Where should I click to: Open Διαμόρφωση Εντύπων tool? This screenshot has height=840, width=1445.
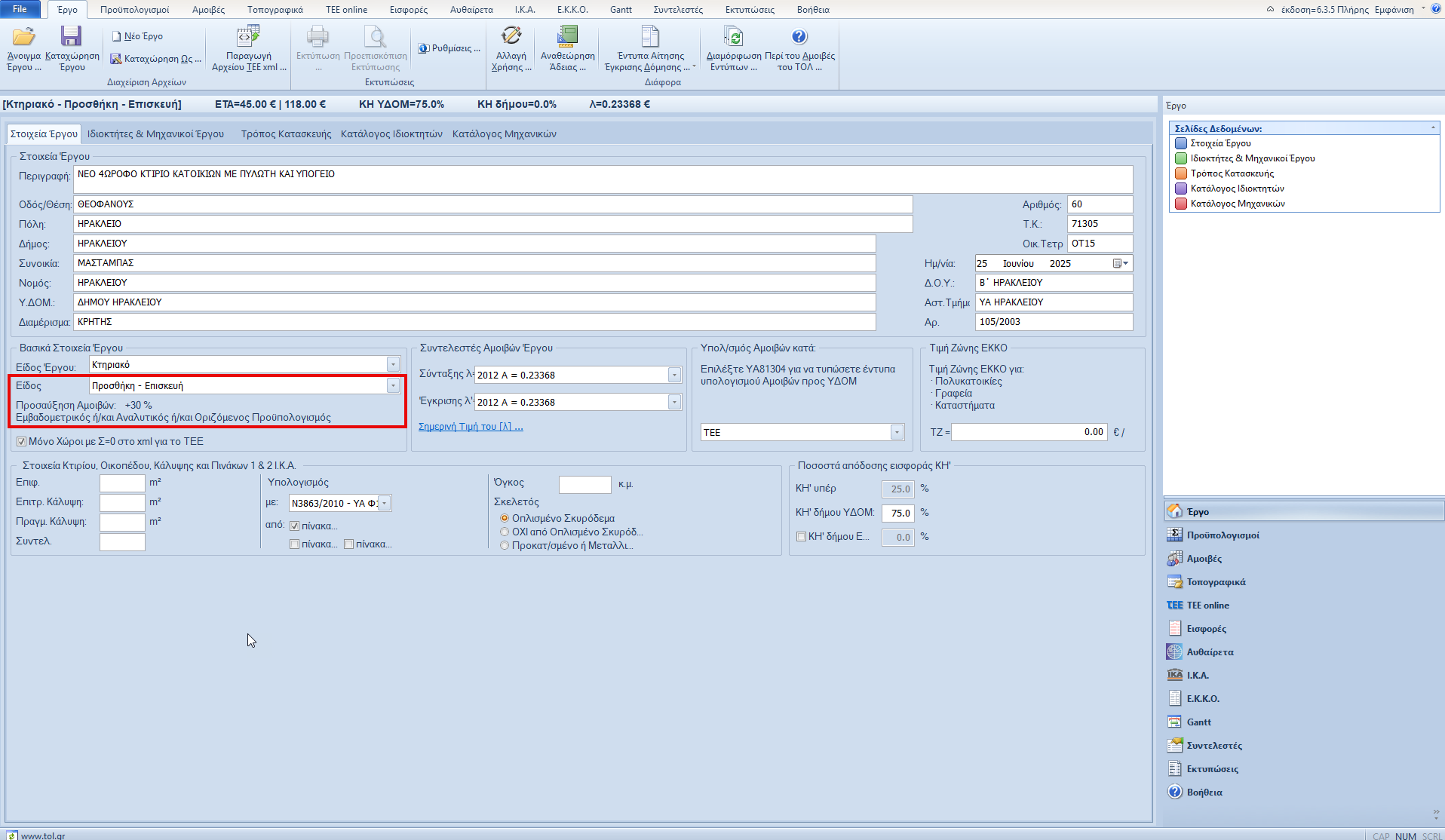(x=733, y=38)
